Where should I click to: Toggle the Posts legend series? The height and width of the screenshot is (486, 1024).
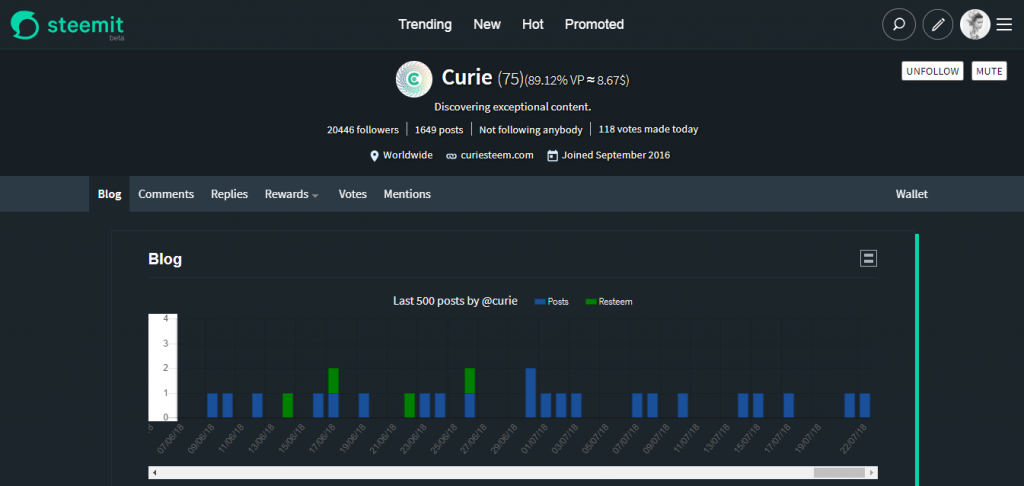[552, 302]
